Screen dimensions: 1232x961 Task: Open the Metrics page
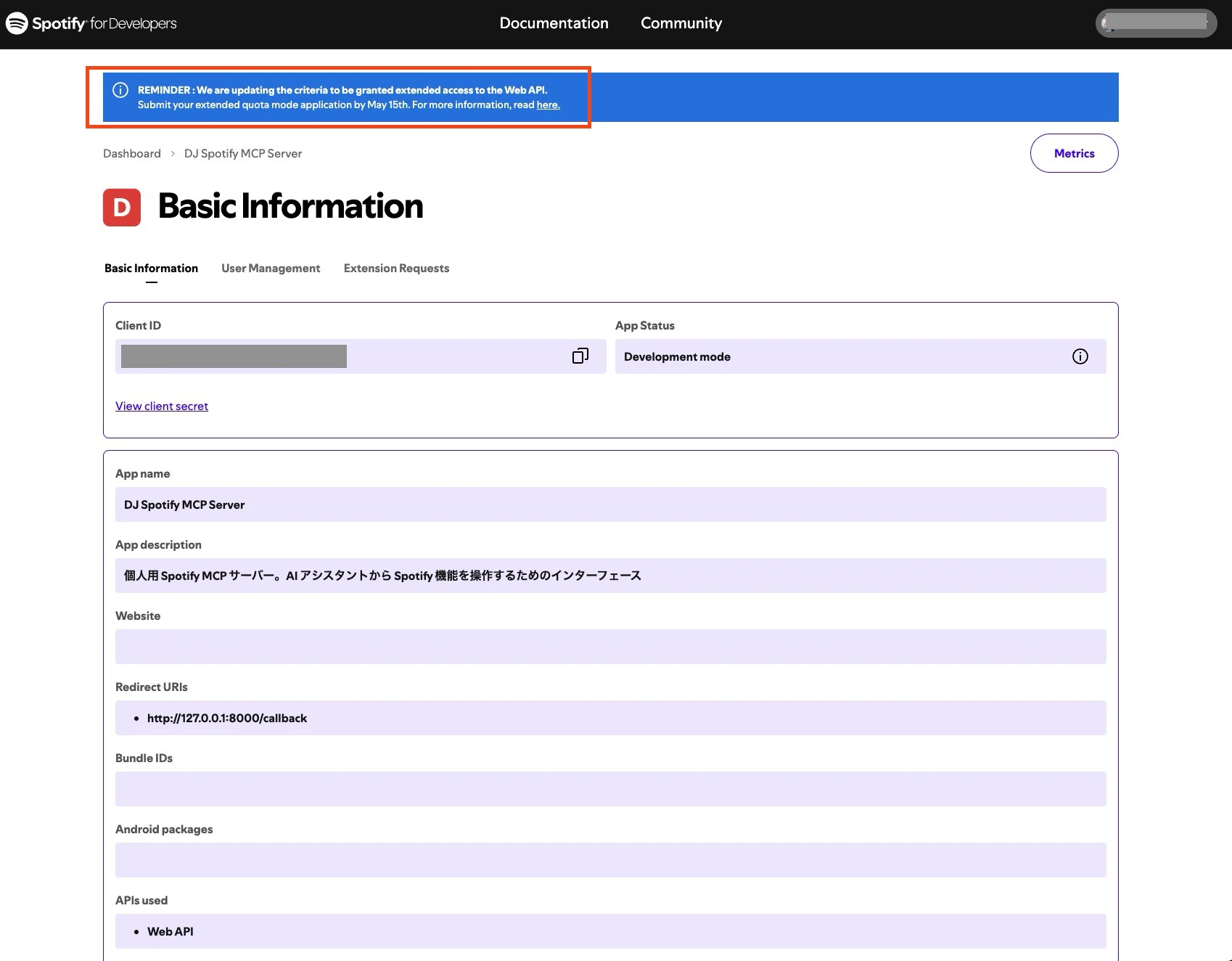[1074, 153]
